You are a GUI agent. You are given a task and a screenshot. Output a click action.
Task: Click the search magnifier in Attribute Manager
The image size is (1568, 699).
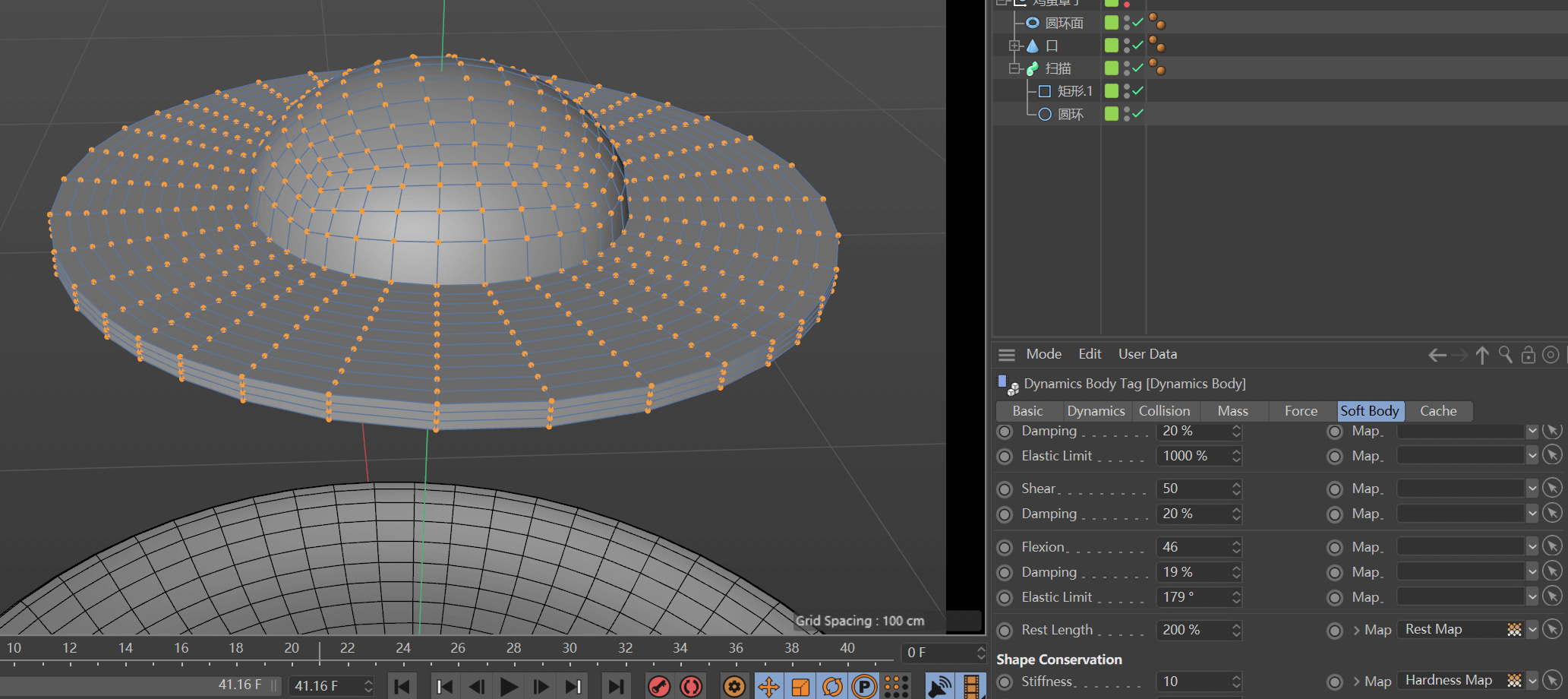tap(1505, 355)
